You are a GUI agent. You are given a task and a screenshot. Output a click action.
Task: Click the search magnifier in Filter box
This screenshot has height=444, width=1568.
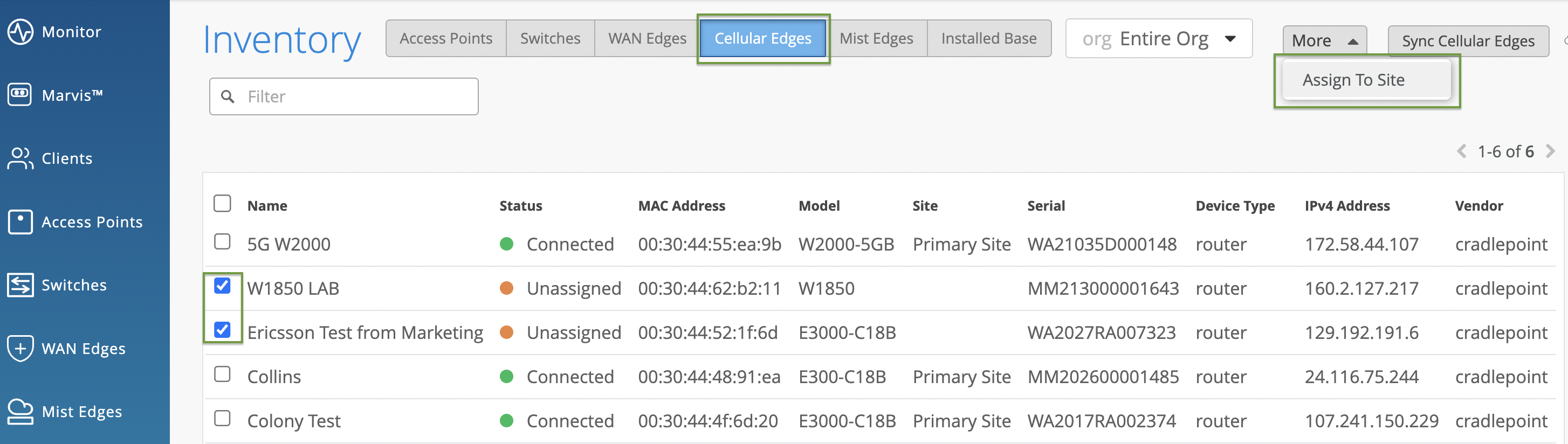tap(228, 96)
